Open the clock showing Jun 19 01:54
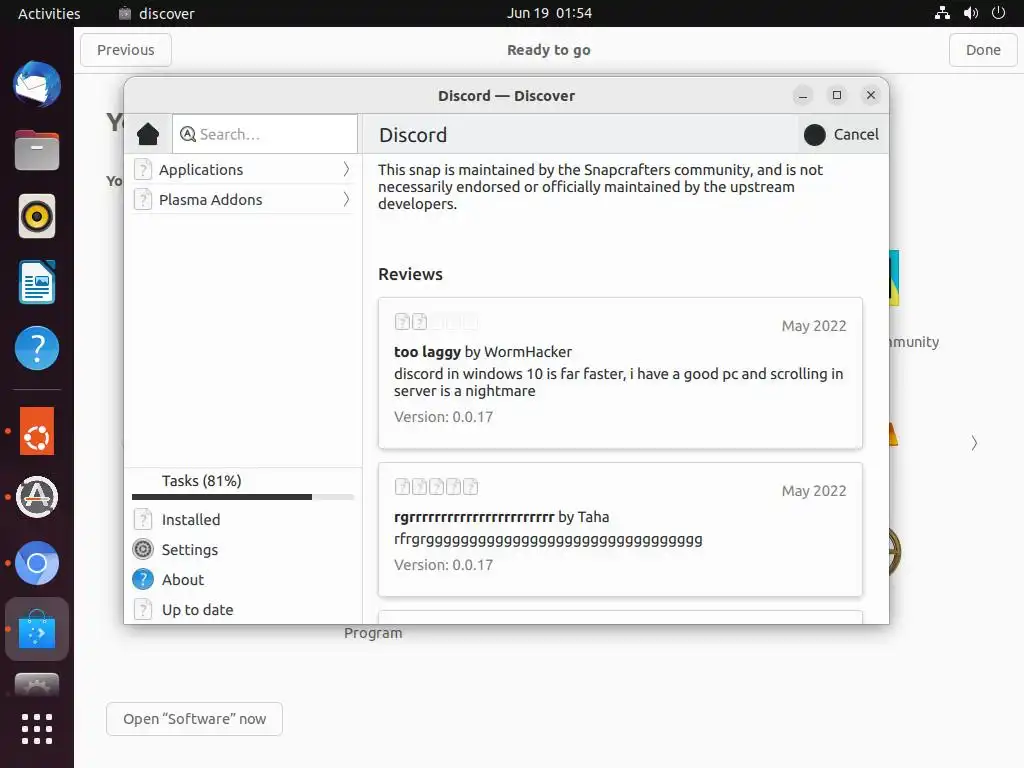This screenshot has width=1024, height=768. pos(549,13)
